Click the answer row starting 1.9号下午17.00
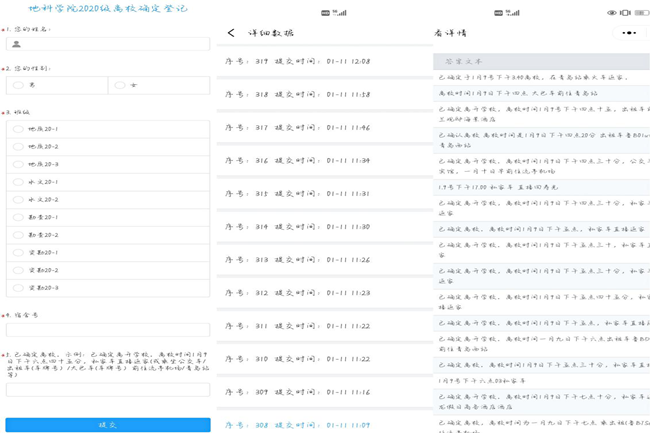The height and width of the screenshot is (433, 650). click(541, 187)
